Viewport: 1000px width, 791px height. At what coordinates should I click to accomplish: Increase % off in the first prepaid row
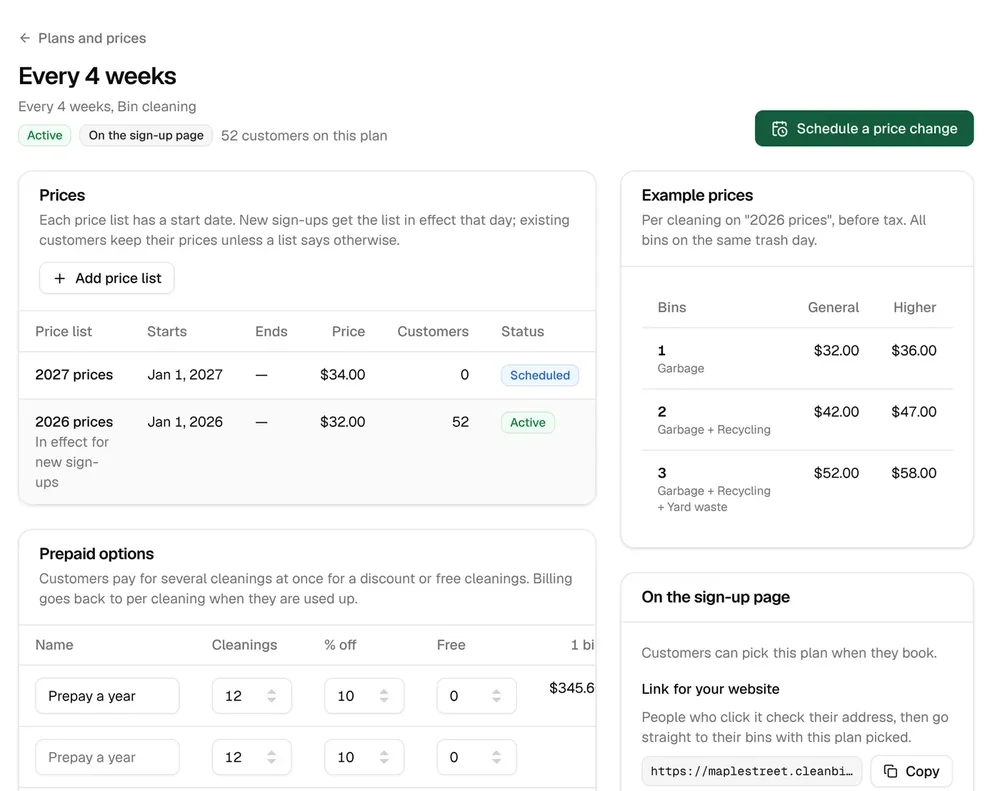[384, 691]
